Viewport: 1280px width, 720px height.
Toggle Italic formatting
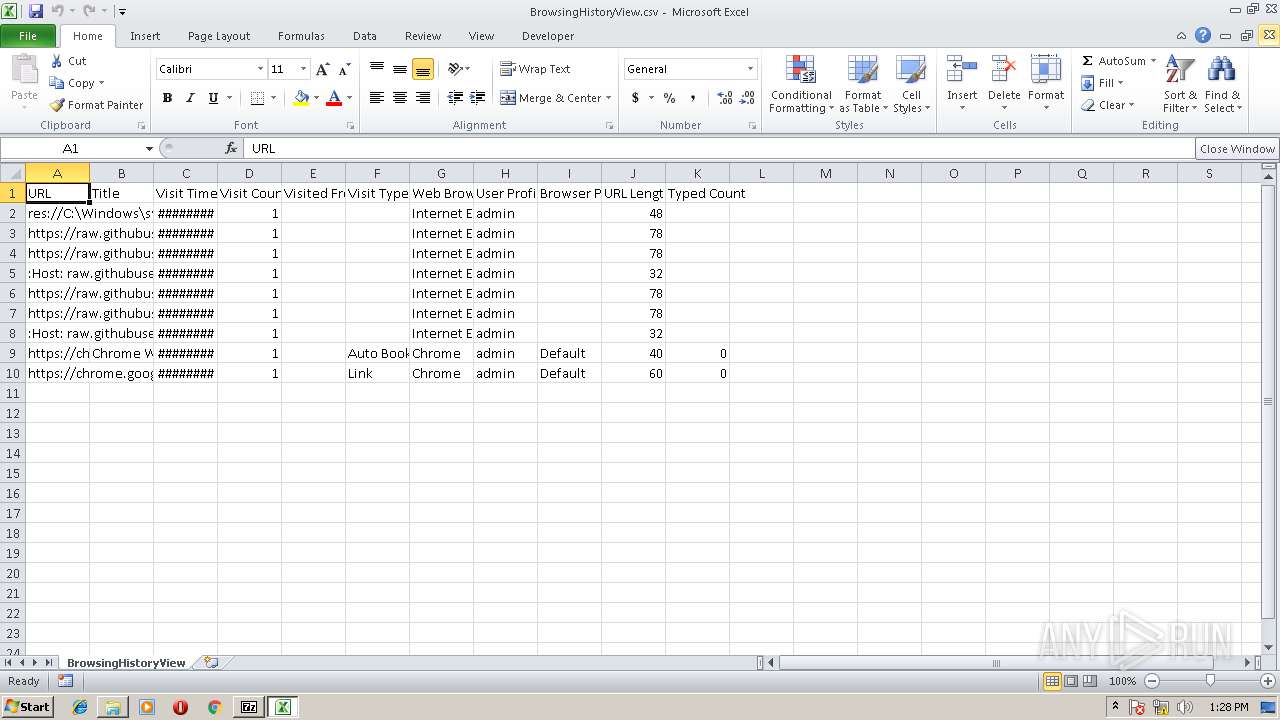point(190,98)
